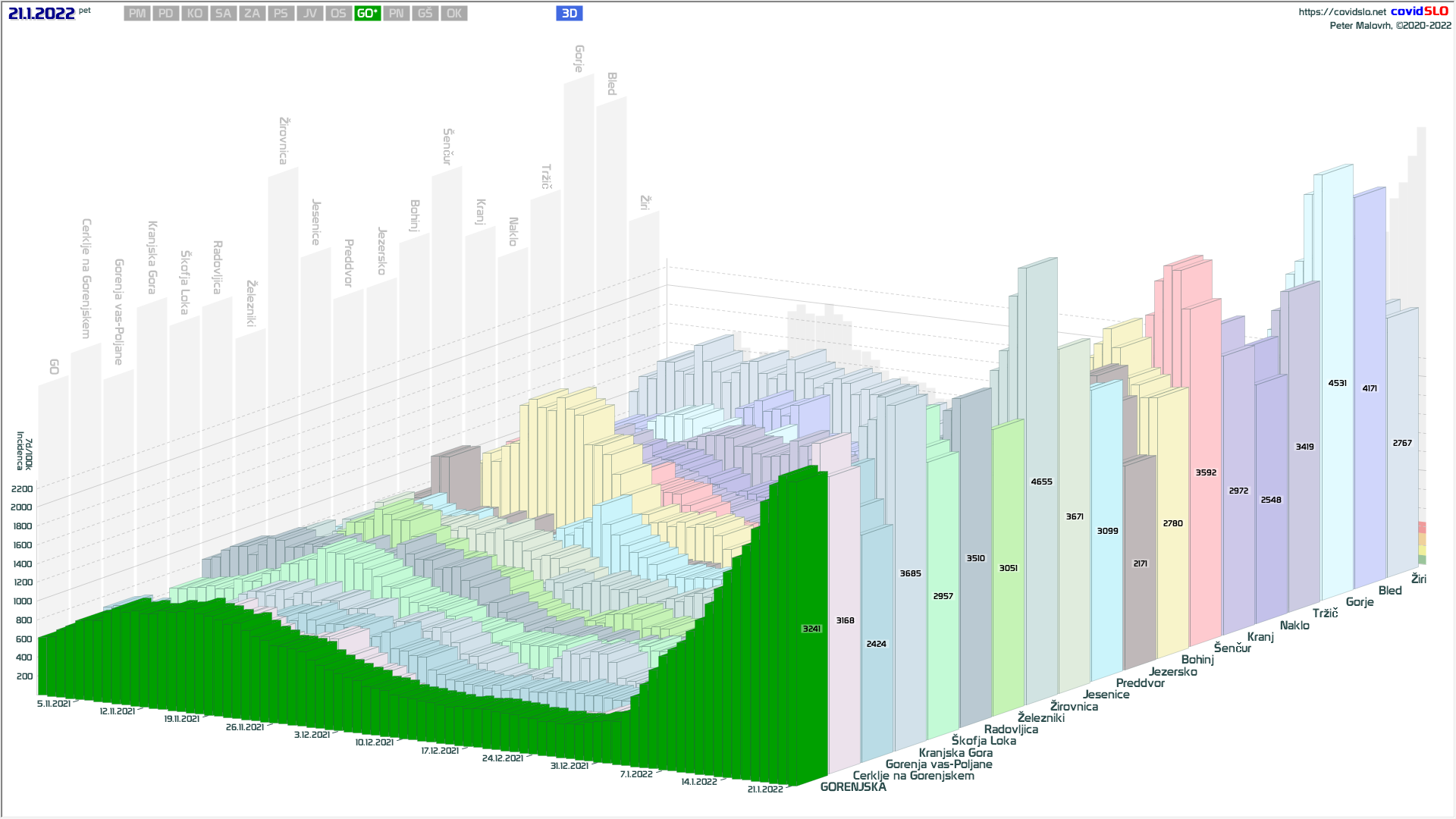This screenshot has height=819, width=1456.
Task: Click the red color legend swatch
Action: pyautogui.click(x=1422, y=528)
